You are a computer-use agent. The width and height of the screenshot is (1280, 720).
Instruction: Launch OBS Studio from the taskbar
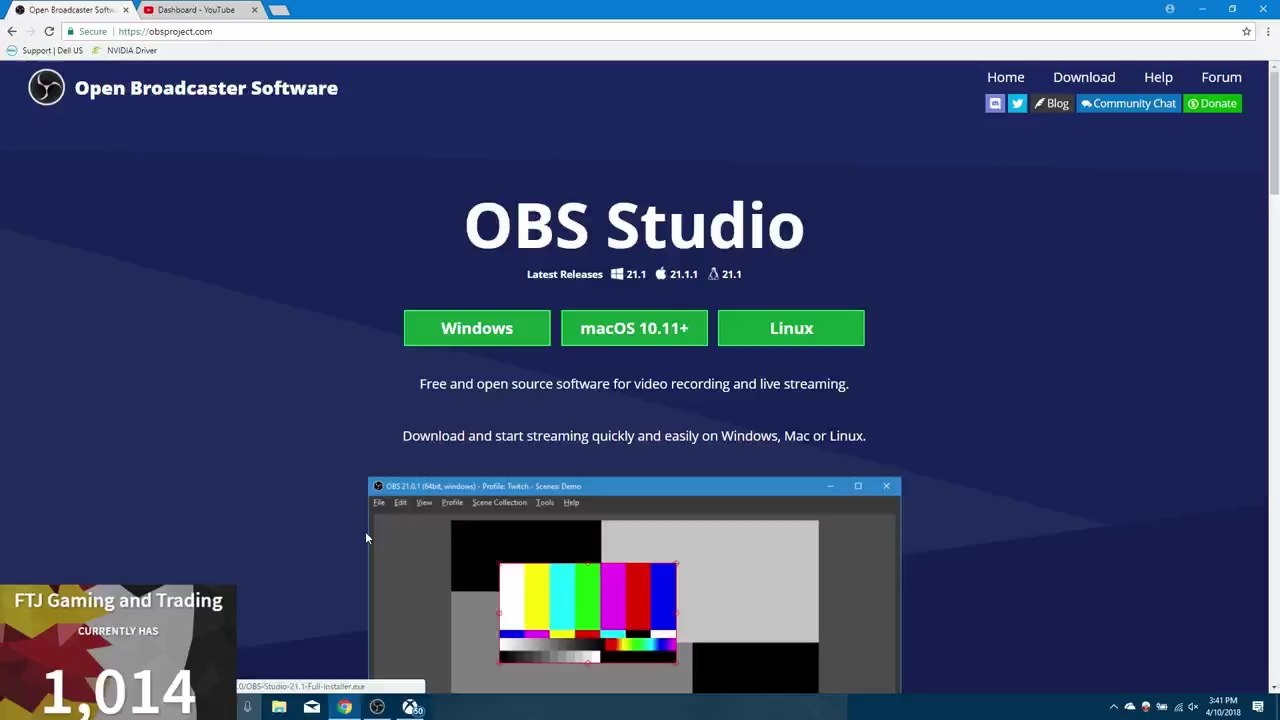click(377, 707)
